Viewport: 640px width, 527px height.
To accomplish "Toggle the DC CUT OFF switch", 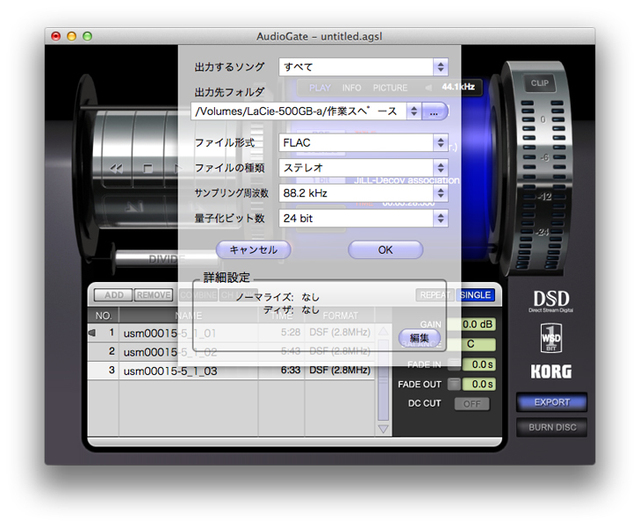I will point(472,403).
